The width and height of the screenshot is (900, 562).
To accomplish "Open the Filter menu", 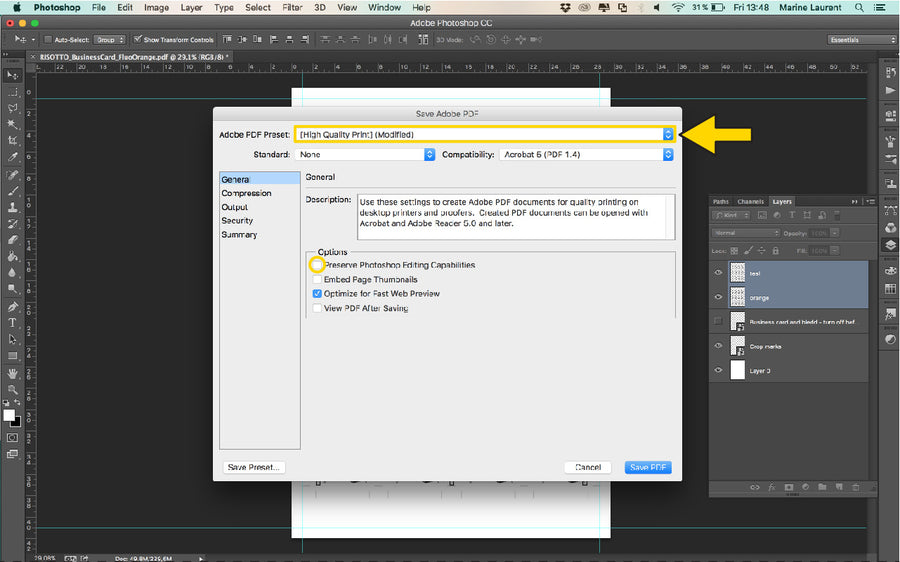I will tap(292, 7).
